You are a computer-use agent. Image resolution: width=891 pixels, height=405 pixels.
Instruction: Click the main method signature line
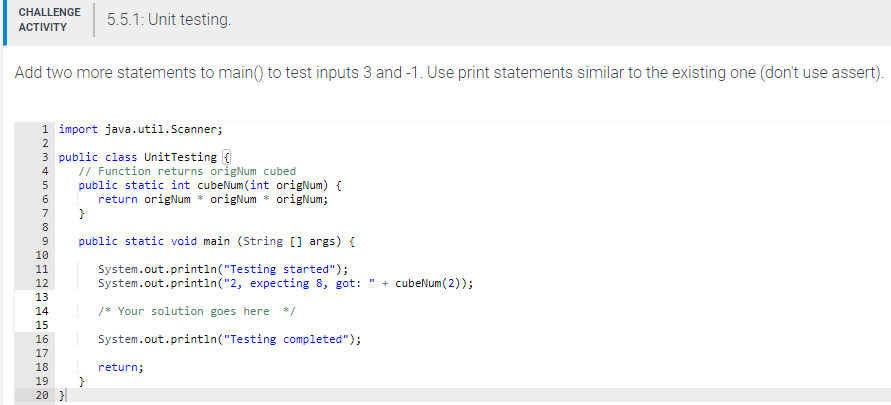[x=216, y=241]
